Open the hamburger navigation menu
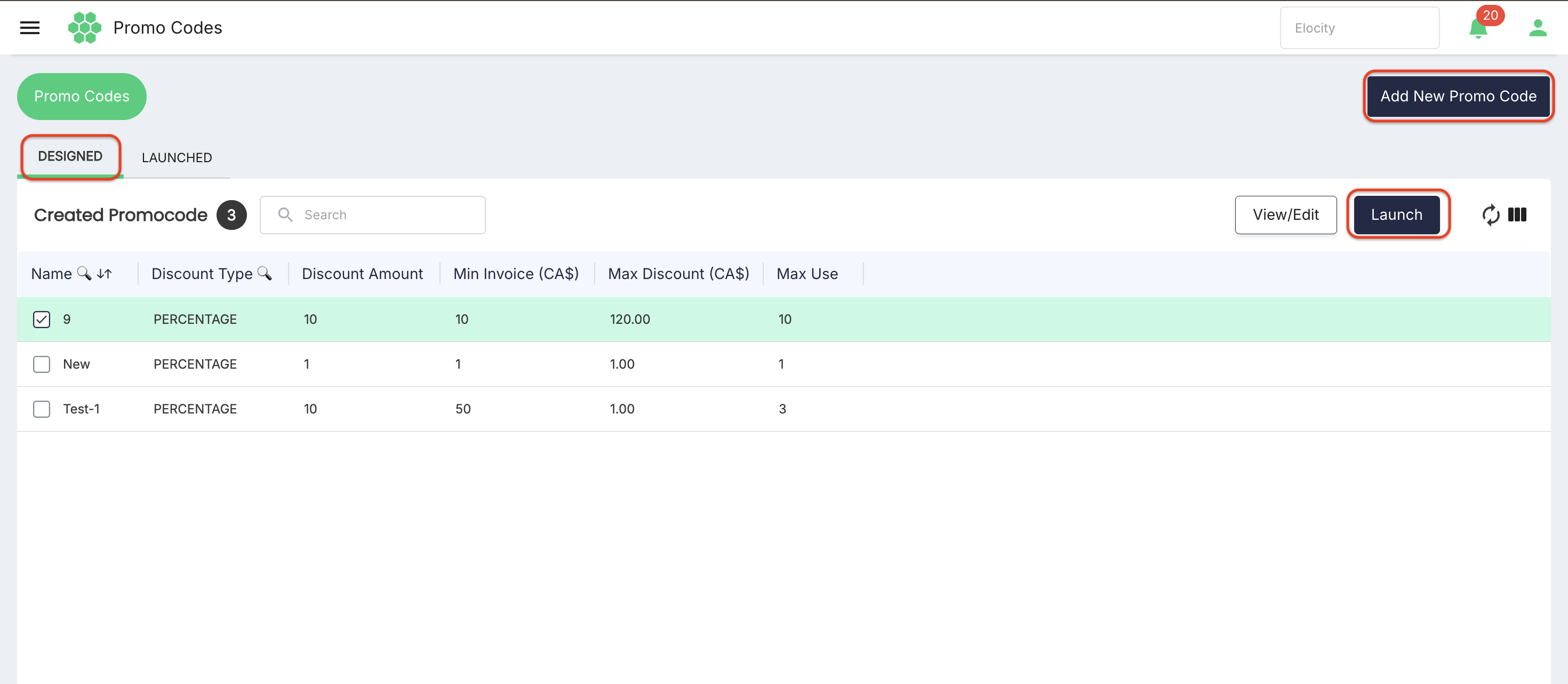 tap(30, 28)
